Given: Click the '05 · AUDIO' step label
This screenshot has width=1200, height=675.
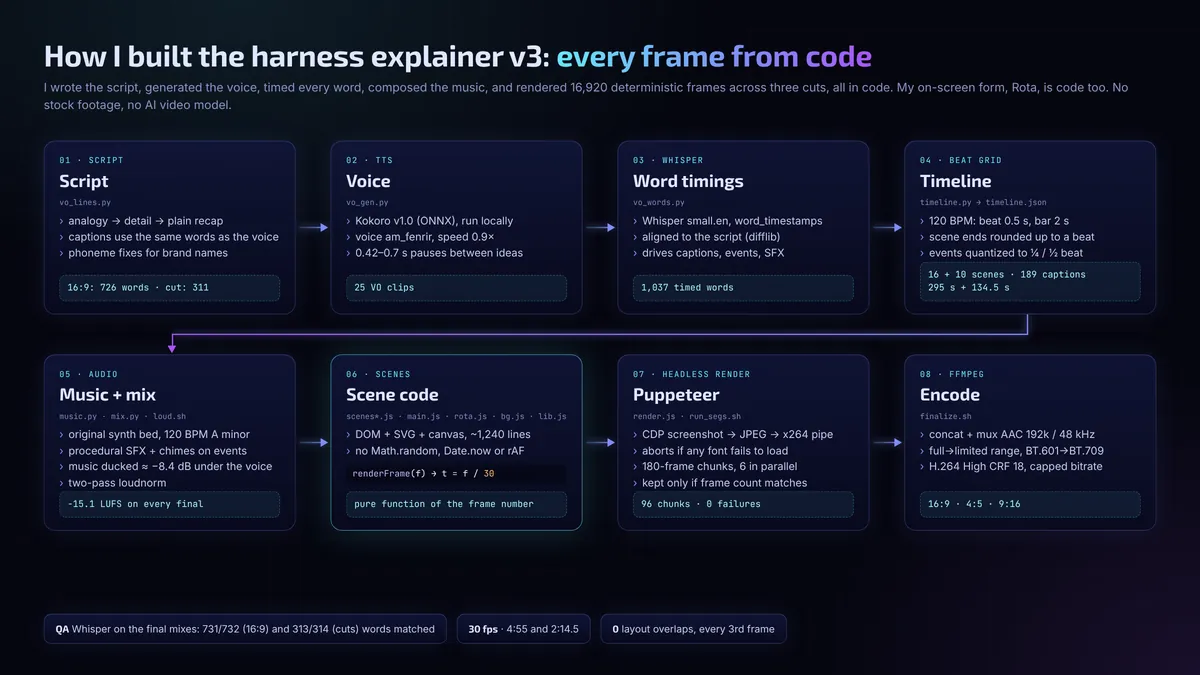Looking at the screenshot, I should (88, 374).
